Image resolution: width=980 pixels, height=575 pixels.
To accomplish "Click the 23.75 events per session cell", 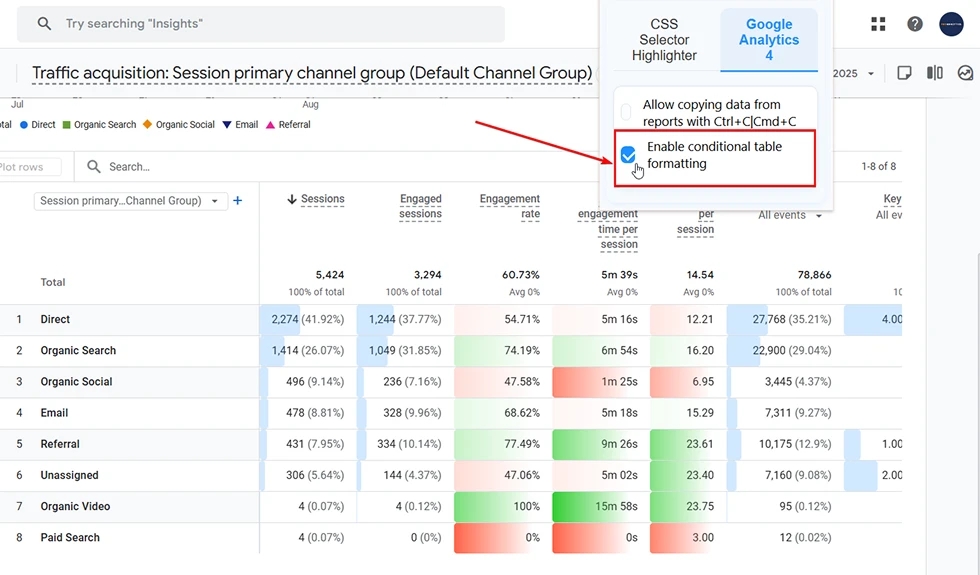I will (688, 507).
